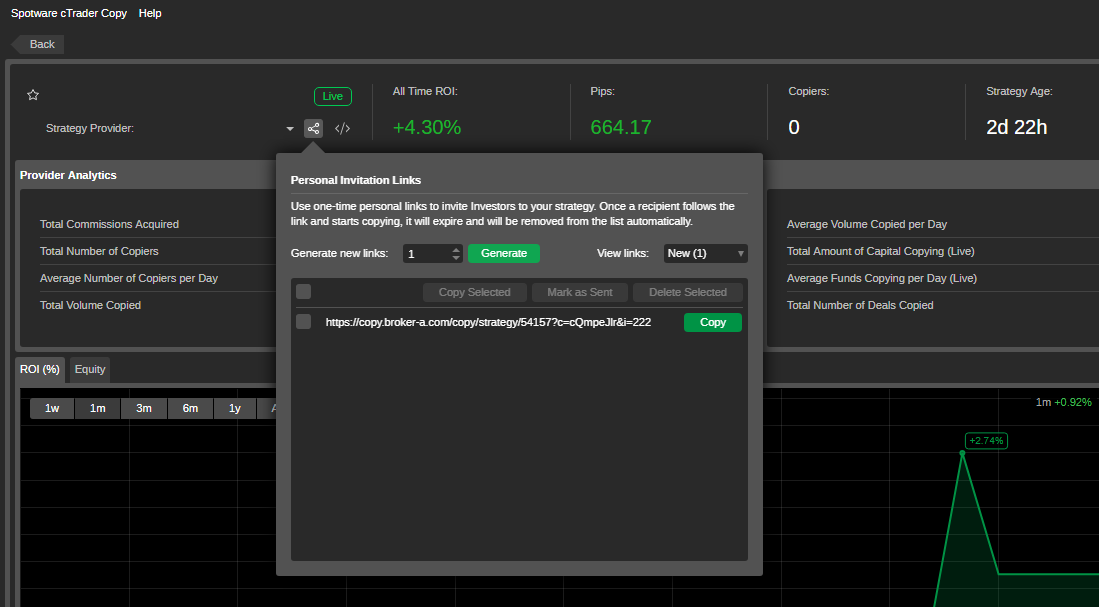This screenshot has width=1099, height=607.
Task: Click the Pips value 664.17
Action: [x=621, y=128]
